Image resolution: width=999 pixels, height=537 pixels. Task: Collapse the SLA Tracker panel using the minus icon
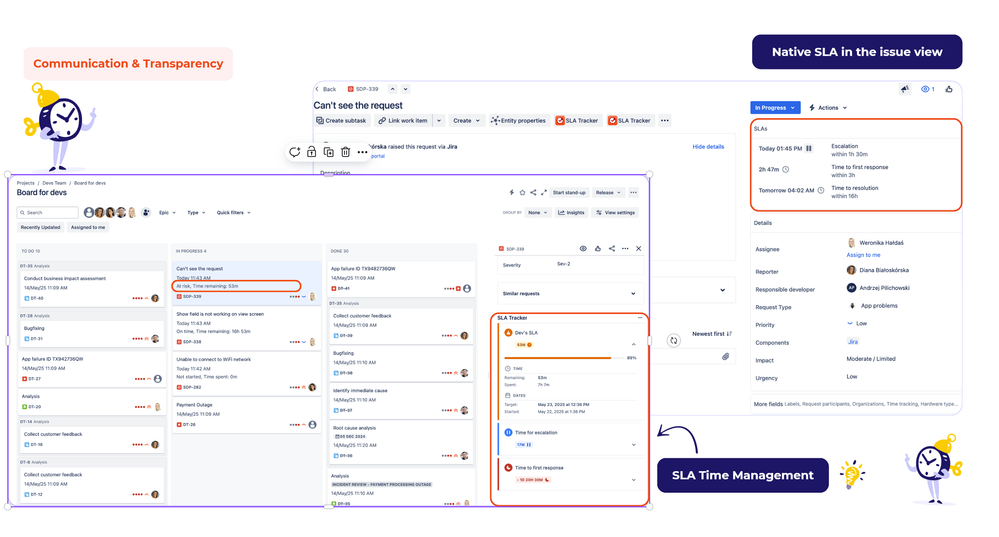(x=640, y=317)
